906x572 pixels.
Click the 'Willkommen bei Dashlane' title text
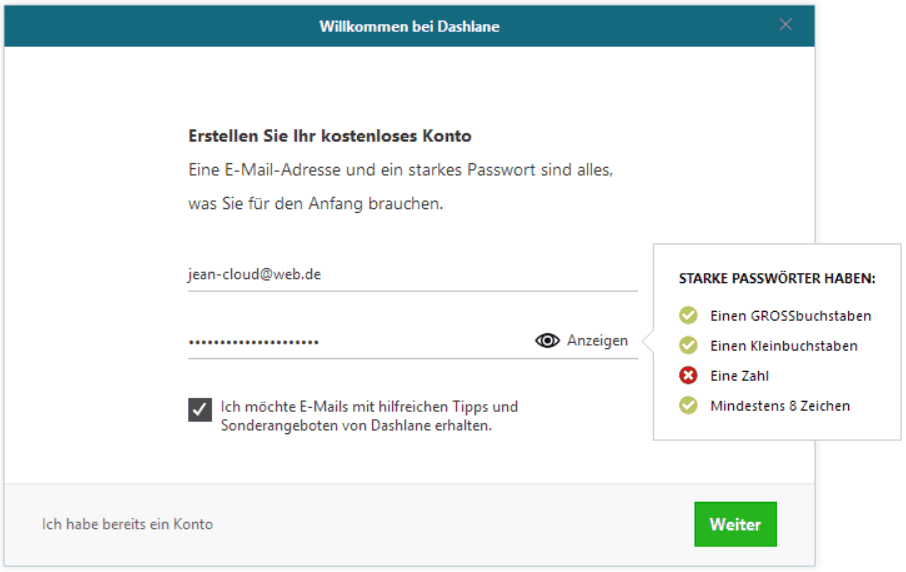409,27
